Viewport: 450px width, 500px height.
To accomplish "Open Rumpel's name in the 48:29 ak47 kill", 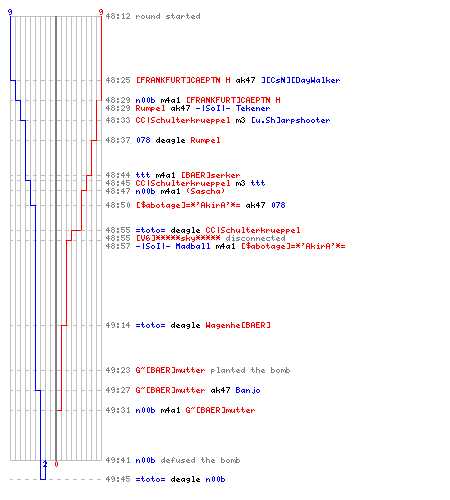I will click(x=150, y=108).
